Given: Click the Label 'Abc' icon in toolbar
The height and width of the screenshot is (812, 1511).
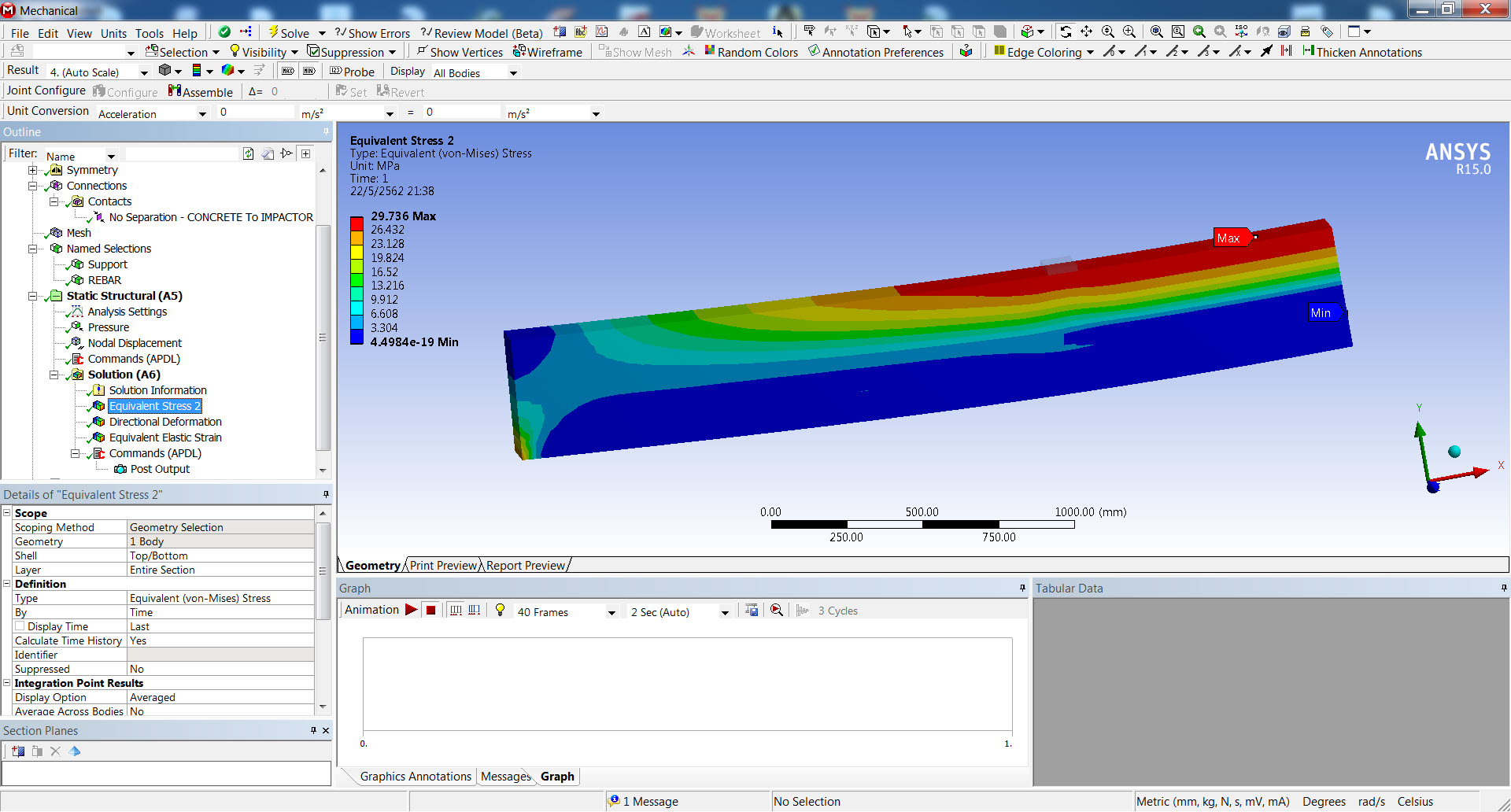Looking at the screenshot, I should pos(581,31).
